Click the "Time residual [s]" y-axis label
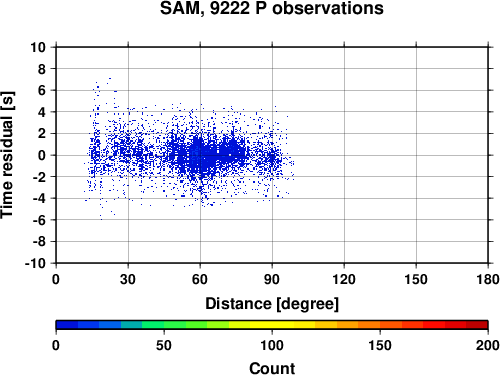 pyautogui.click(x=7, y=155)
